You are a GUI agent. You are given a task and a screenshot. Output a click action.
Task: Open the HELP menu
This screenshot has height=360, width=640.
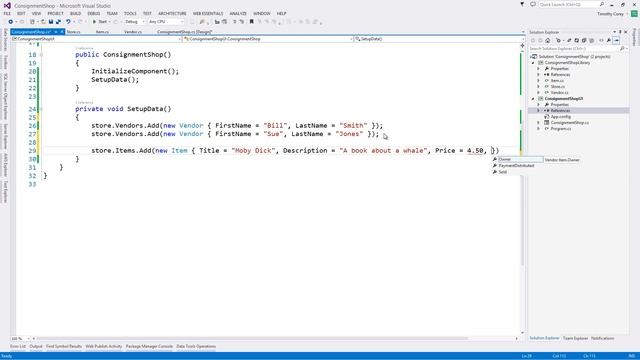(x=282, y=13)
